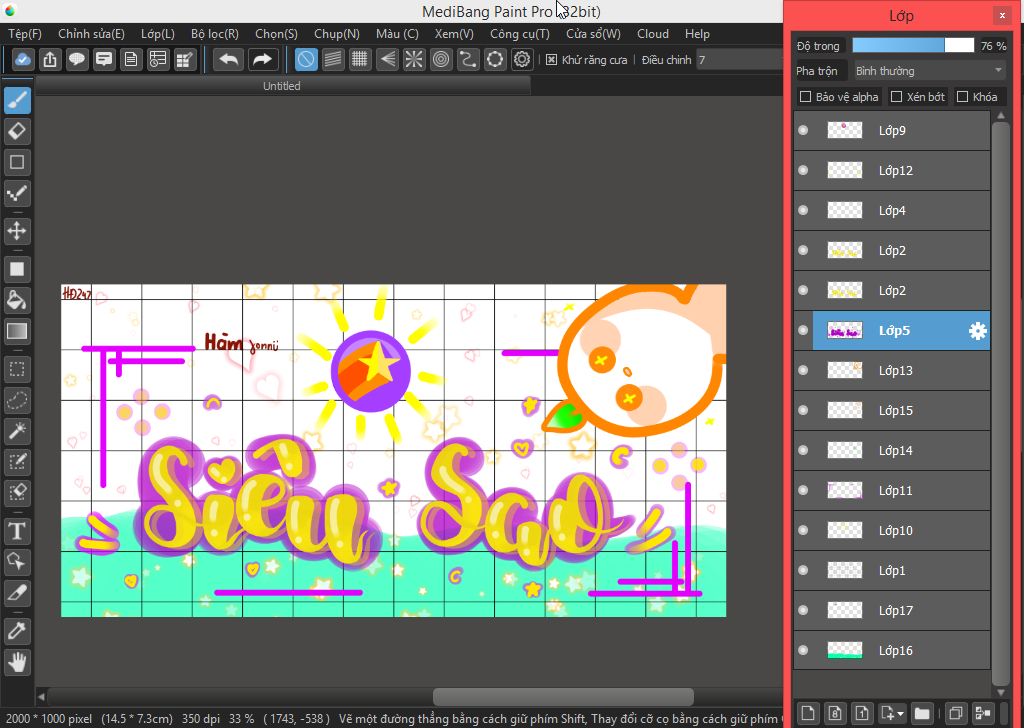Duplicate the layer with the copy icon
1024x728 pixels.
tap(955, 713)
